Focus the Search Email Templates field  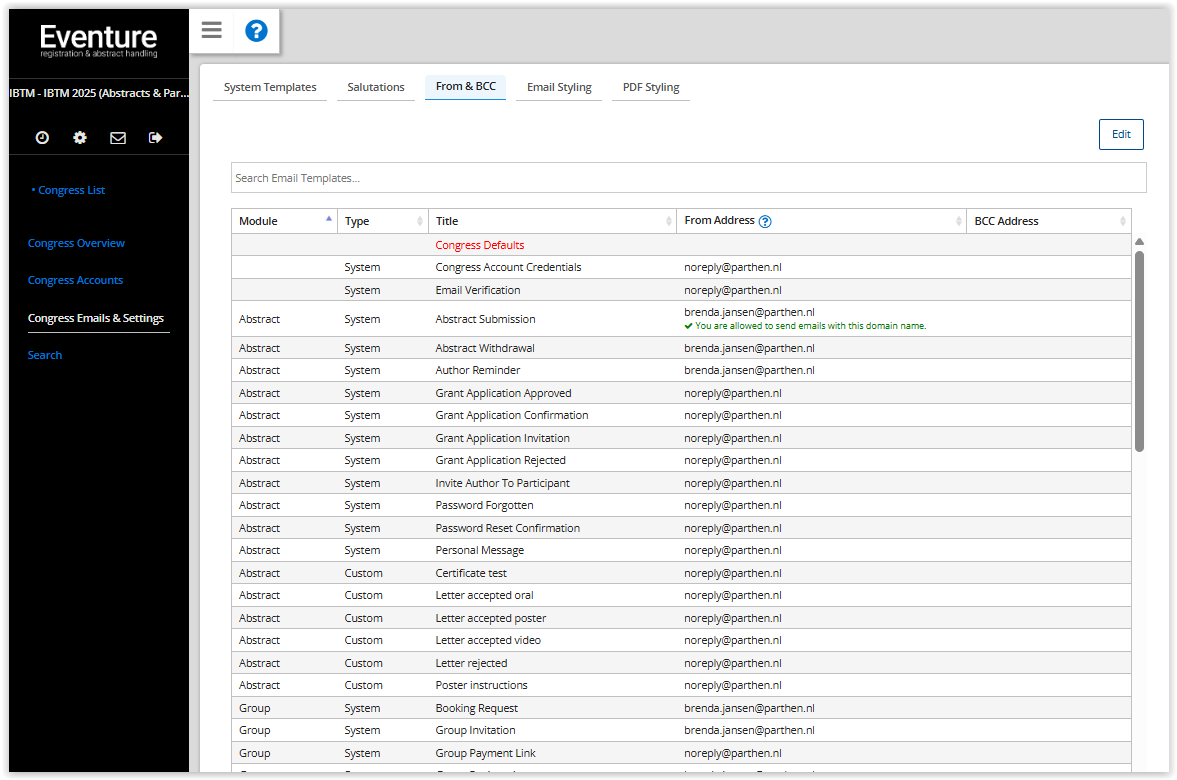(x=688, y=178)
